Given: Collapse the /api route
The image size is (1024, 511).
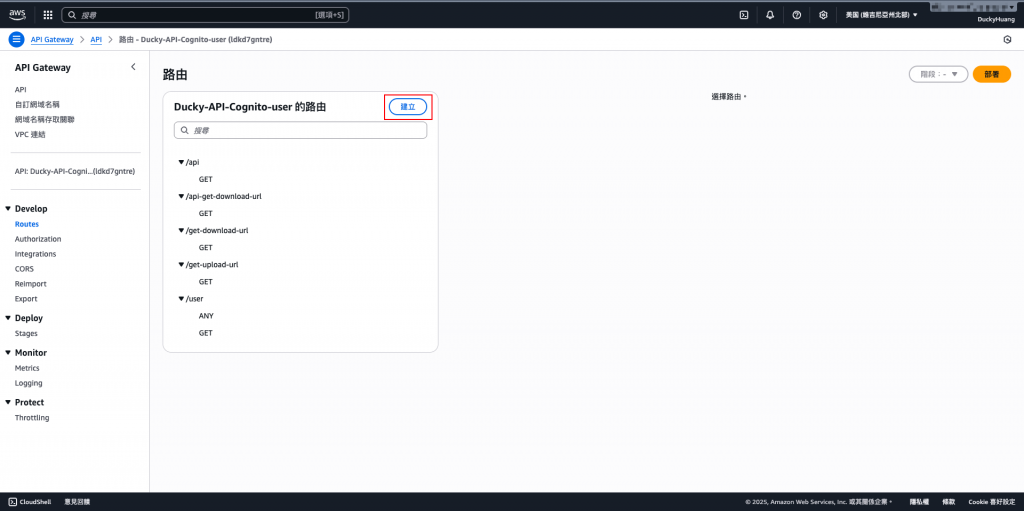Looking at the screenshot, I should [x=182, y=161].
